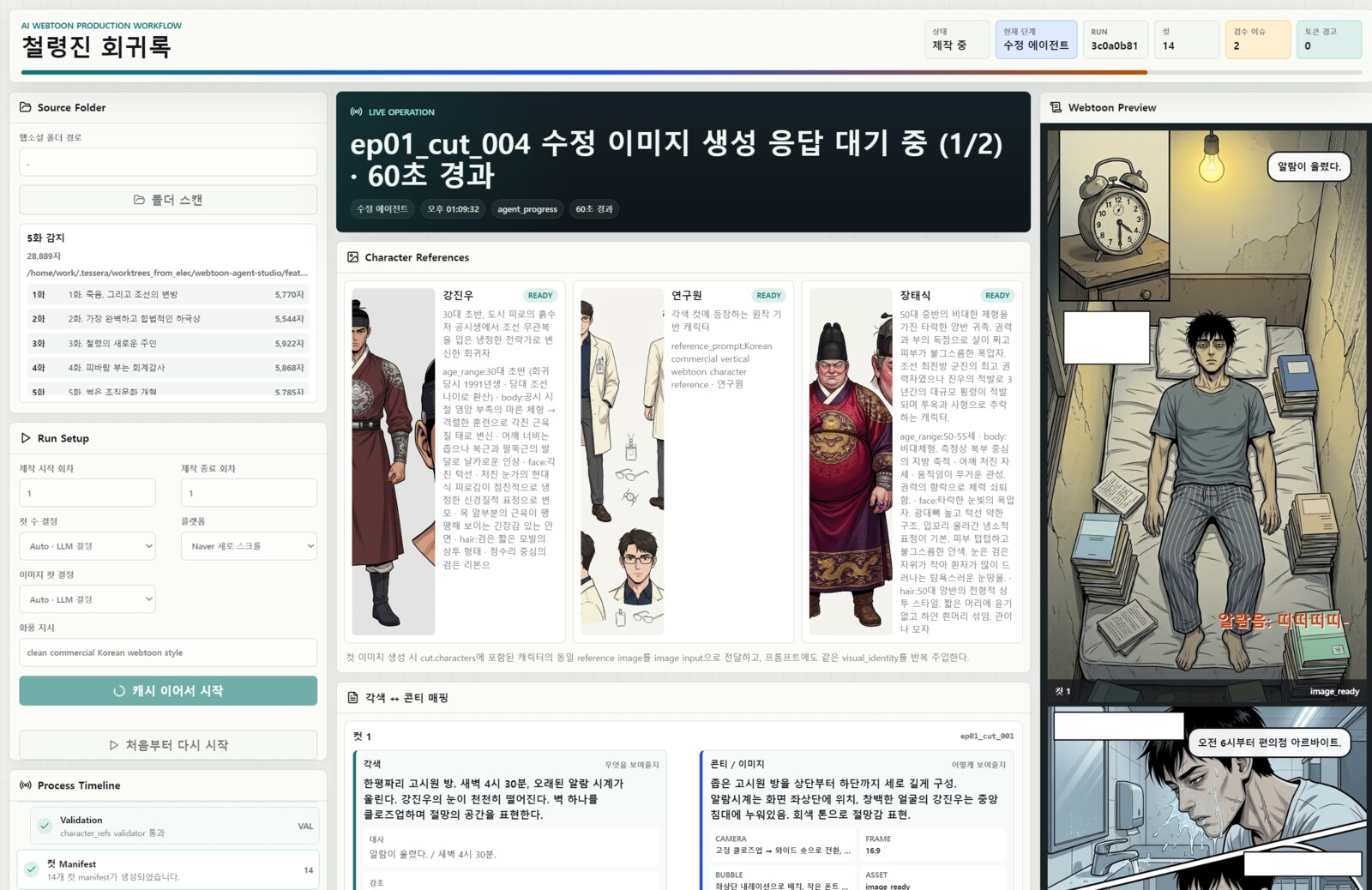Click the 강진우 character reference image
The height and width of the screenshot is (890, 1372).
click(394, 461)
